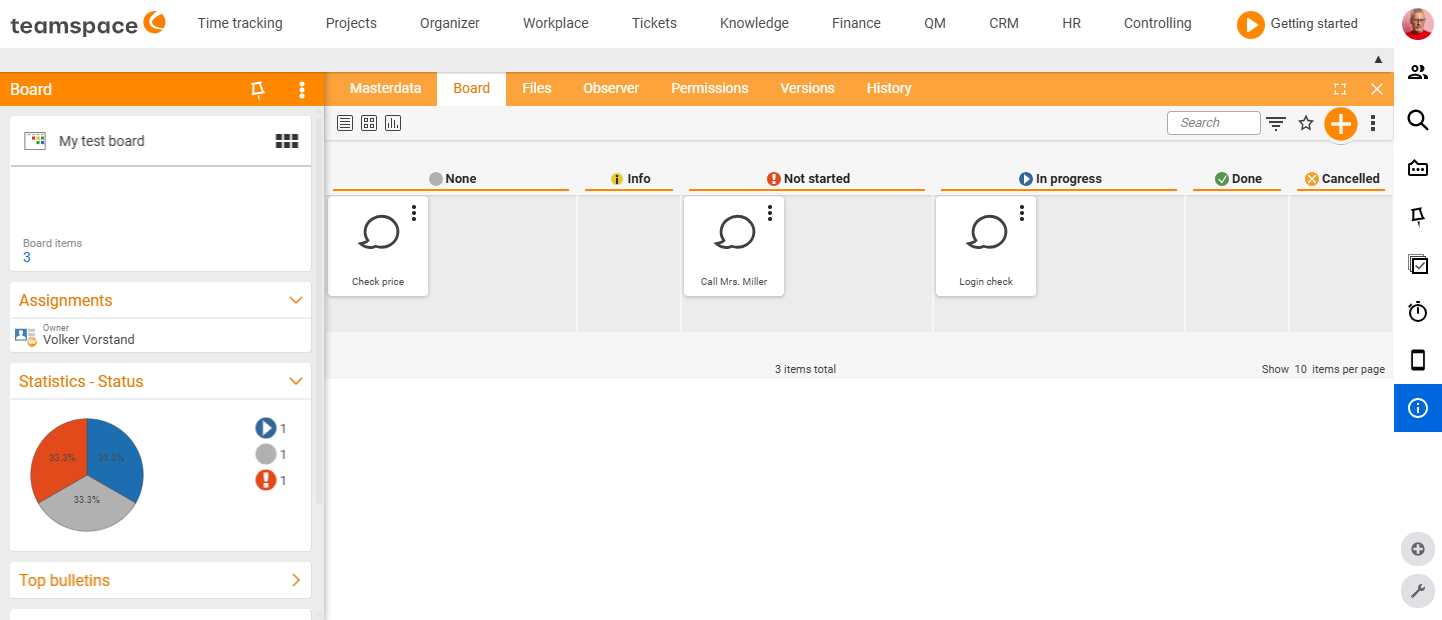Click the pin sidebar icon

click(x=1418, y=216)
